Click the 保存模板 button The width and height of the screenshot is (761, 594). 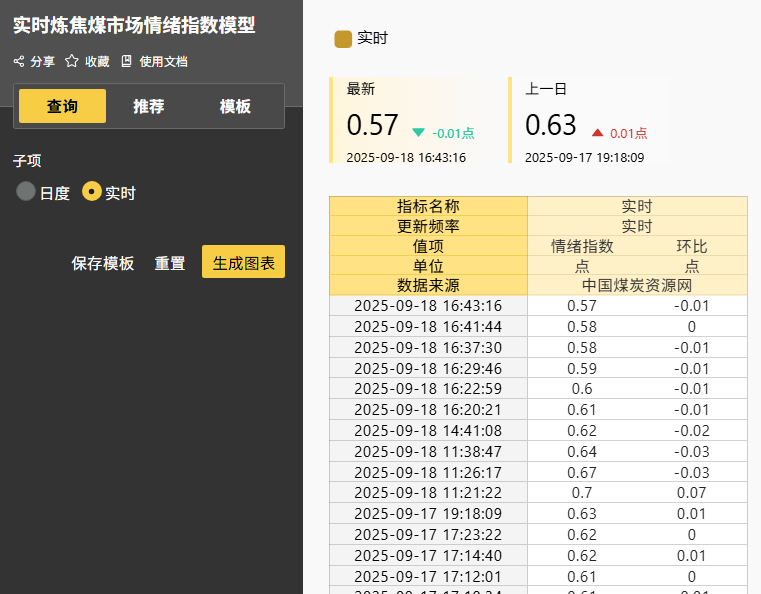pyautogui.click(x=102, y=263)
